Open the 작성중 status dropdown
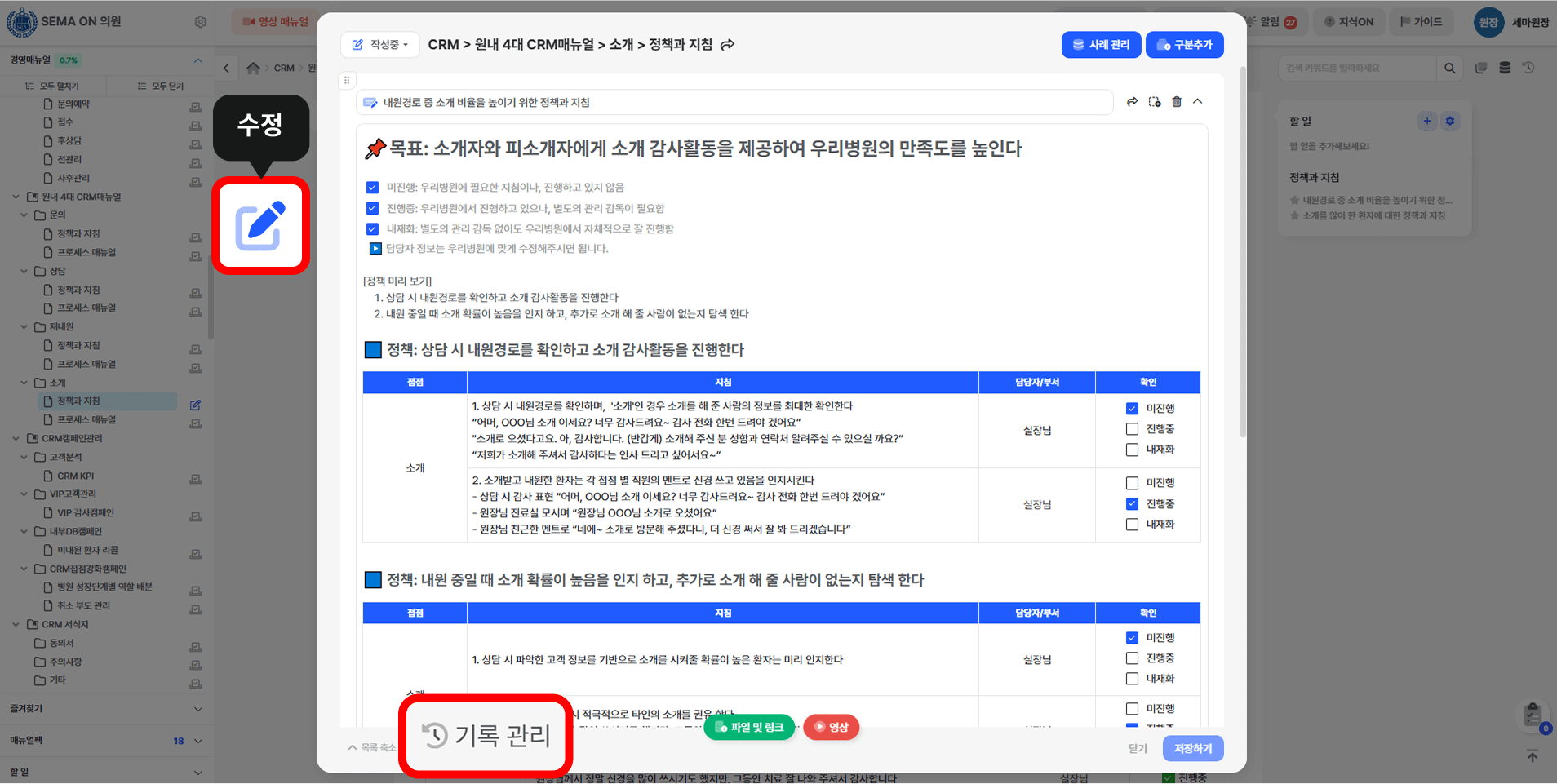This screenshot has width=1557, height=784. (380, 44)
